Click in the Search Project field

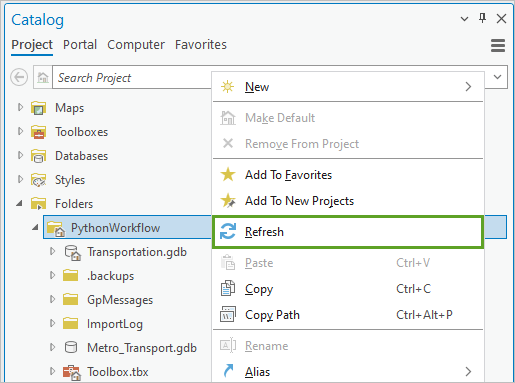point(132,77)
